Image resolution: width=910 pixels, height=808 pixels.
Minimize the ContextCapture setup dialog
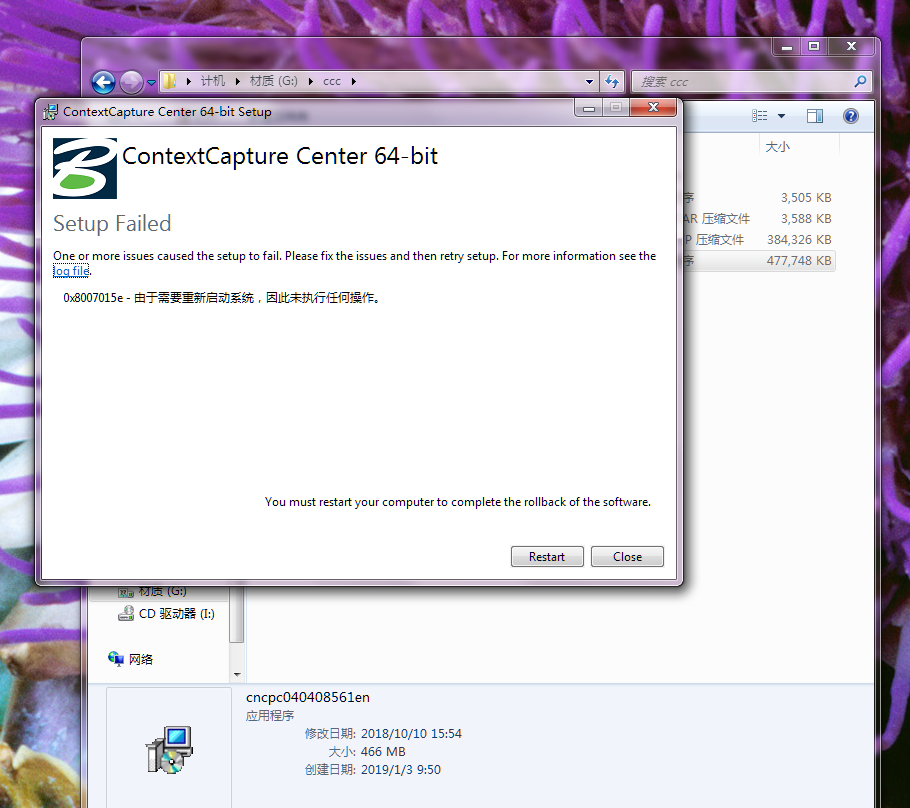[x=588, y=108]
